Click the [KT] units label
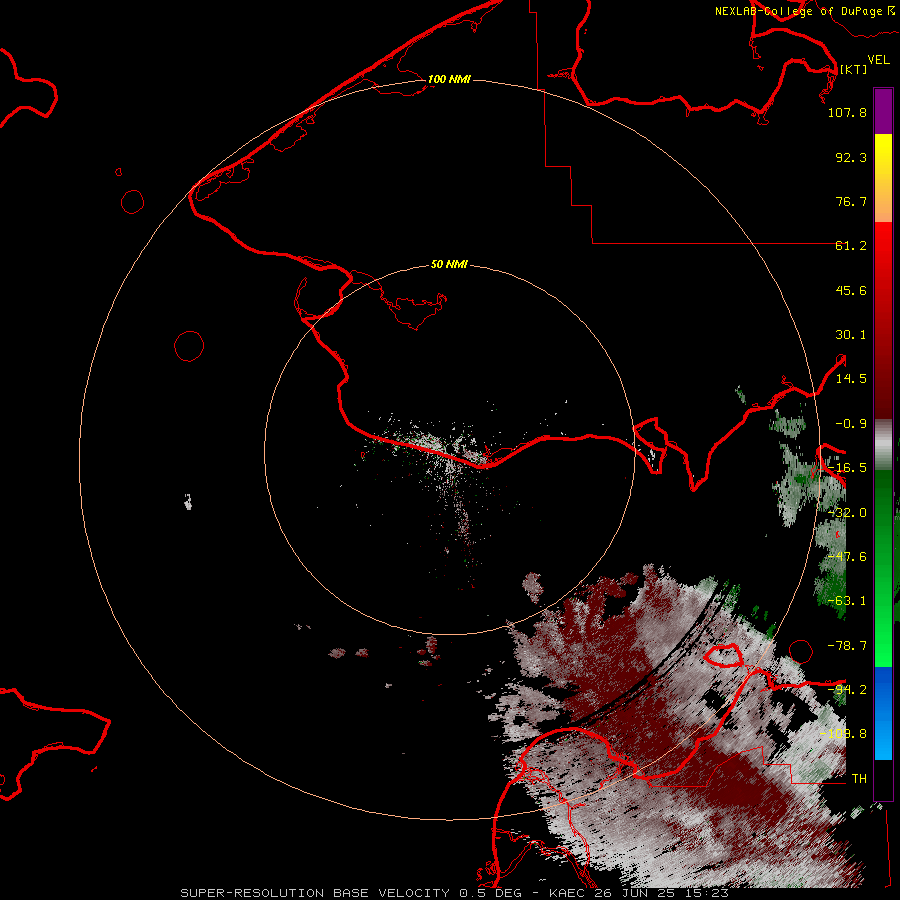The image size is (900, 900). click(x=854, y=69)
